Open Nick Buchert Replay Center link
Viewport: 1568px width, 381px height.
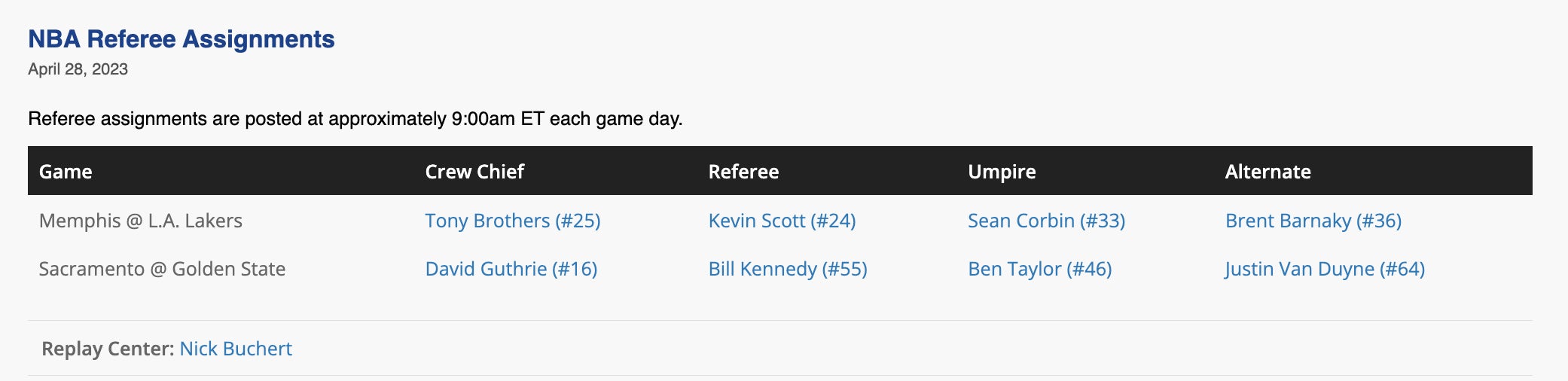pos(236,349)
